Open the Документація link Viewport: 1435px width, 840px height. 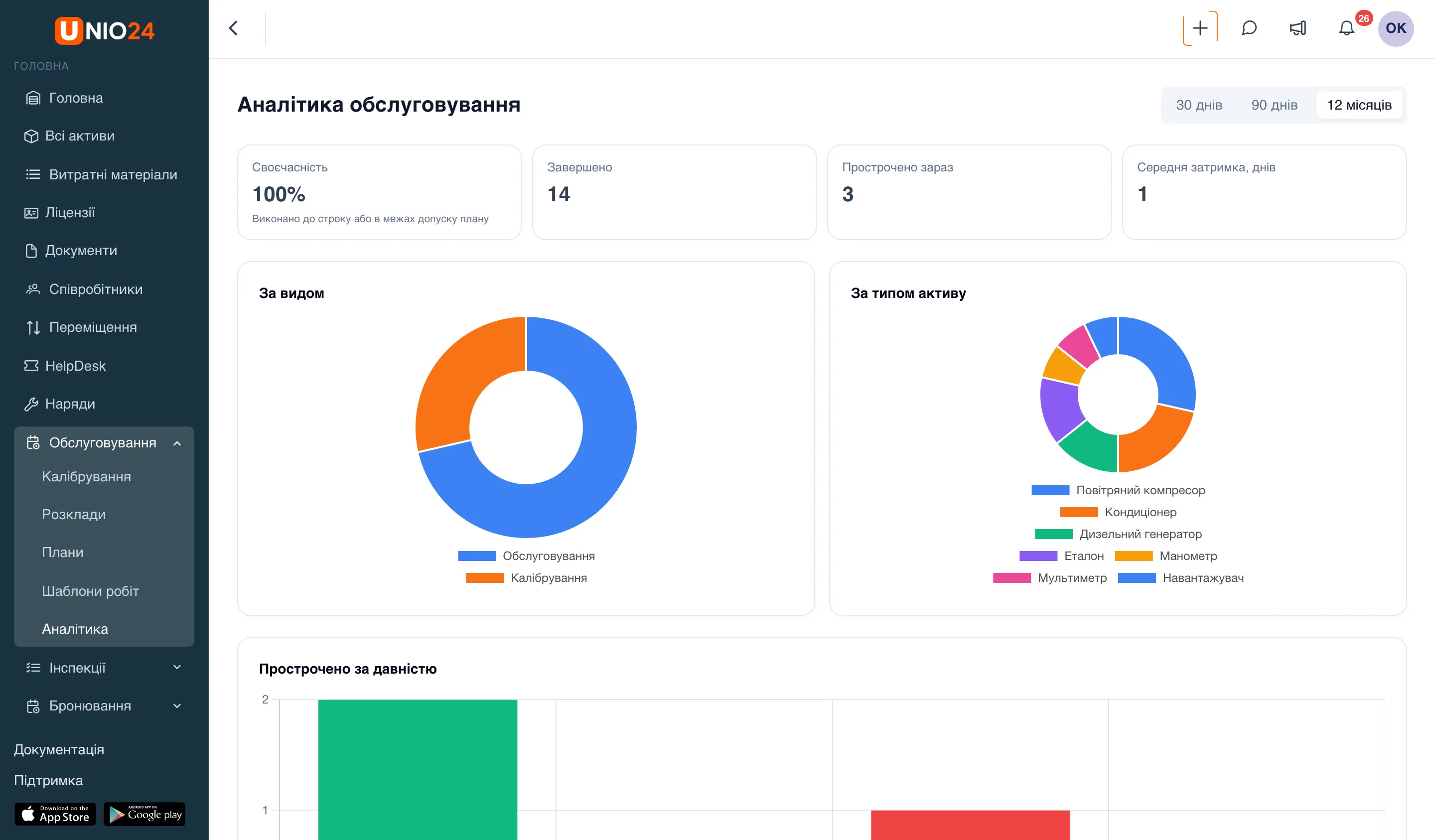point(59,749)
